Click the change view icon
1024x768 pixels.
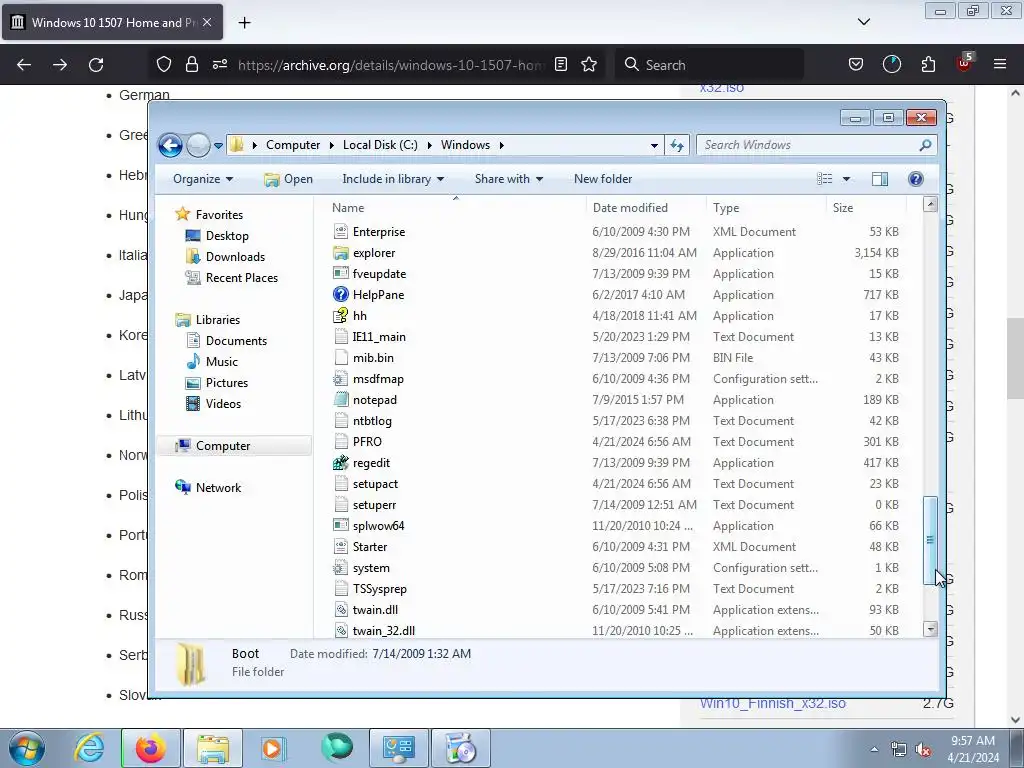[825, 179]
